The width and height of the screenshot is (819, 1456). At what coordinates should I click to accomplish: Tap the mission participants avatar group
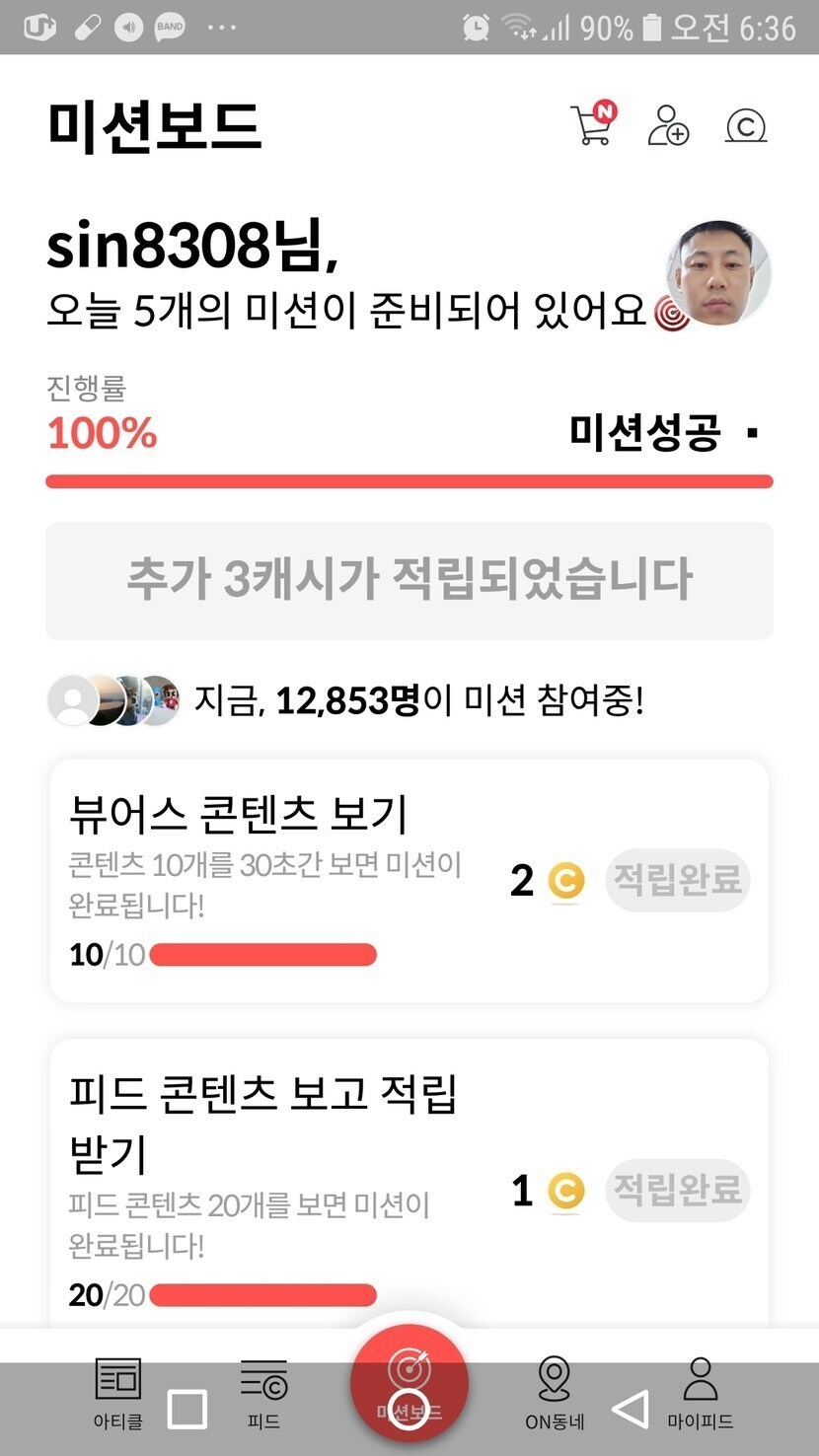(x=114, y=701)
